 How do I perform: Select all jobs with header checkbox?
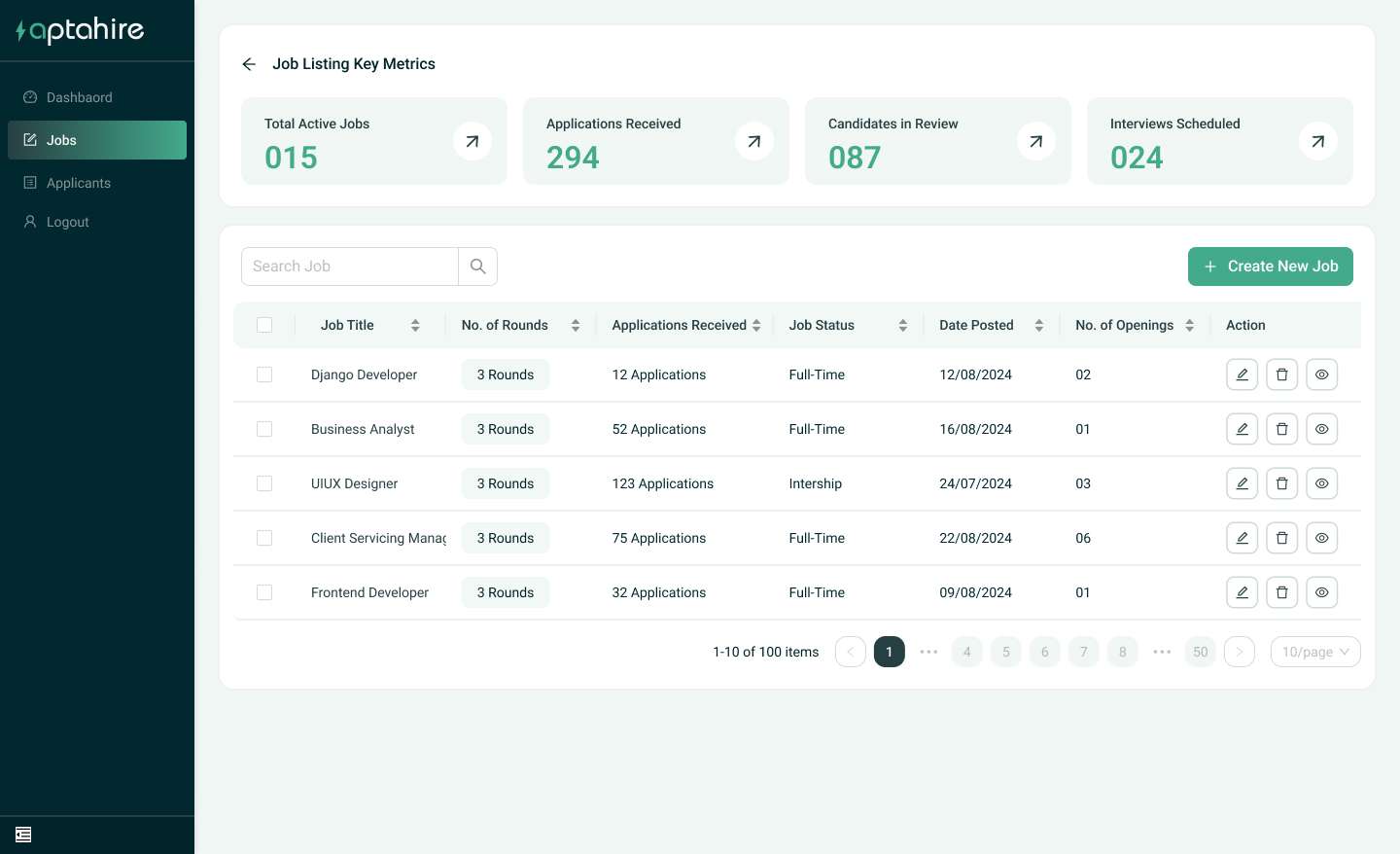[264, 325]
